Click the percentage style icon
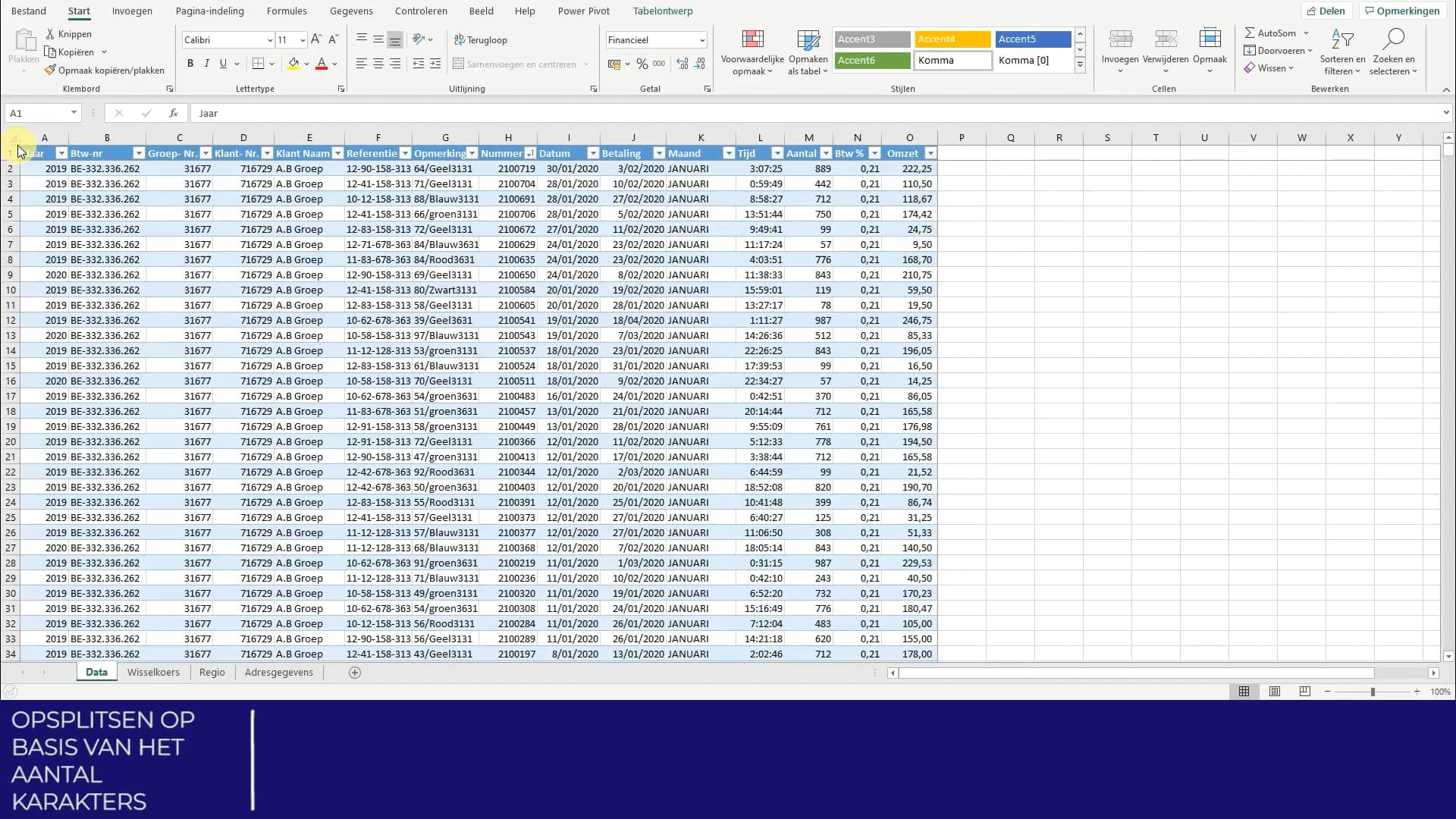This screenshot has width=1456, height=819. (x=642, y=64)
